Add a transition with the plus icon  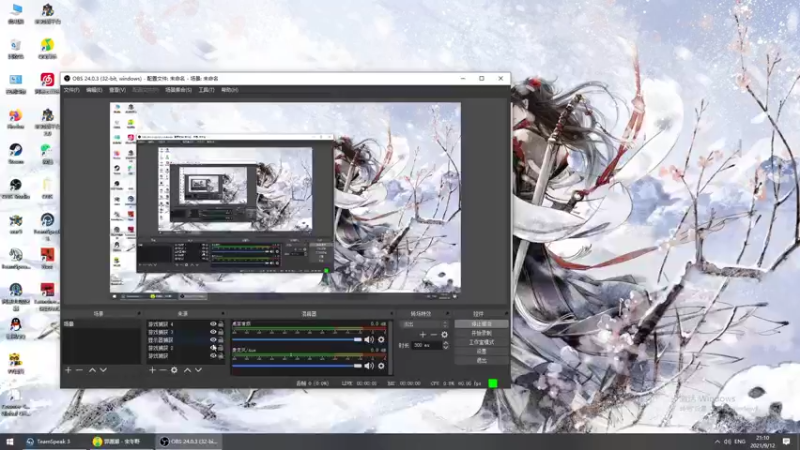click(422, 335)
